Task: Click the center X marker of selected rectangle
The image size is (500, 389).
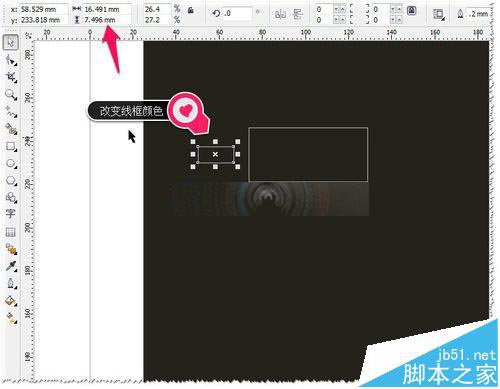Action: (x=215, y=154)
